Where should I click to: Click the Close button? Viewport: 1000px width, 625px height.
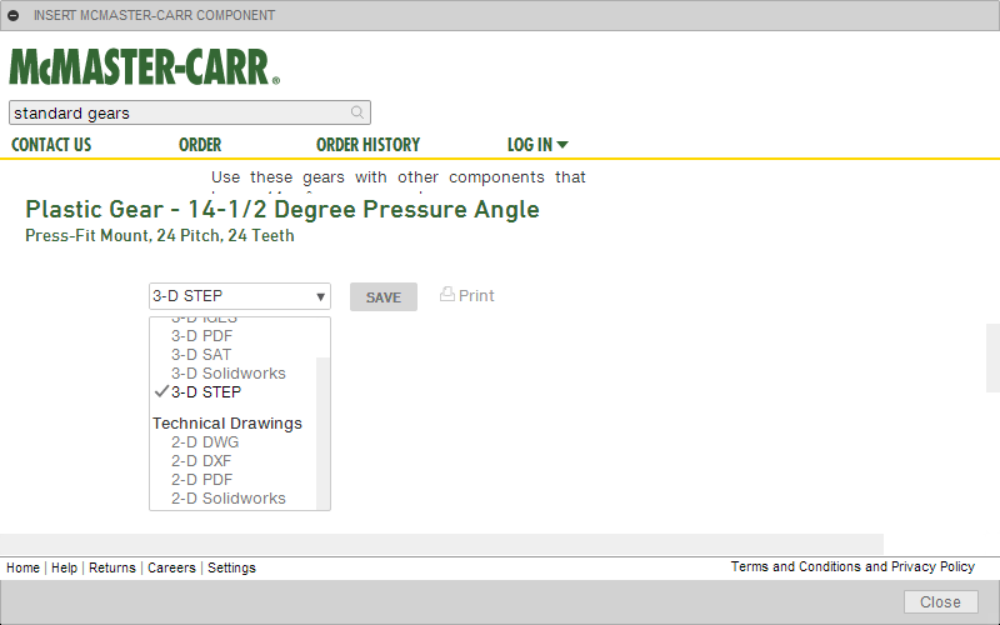point(941,602)
